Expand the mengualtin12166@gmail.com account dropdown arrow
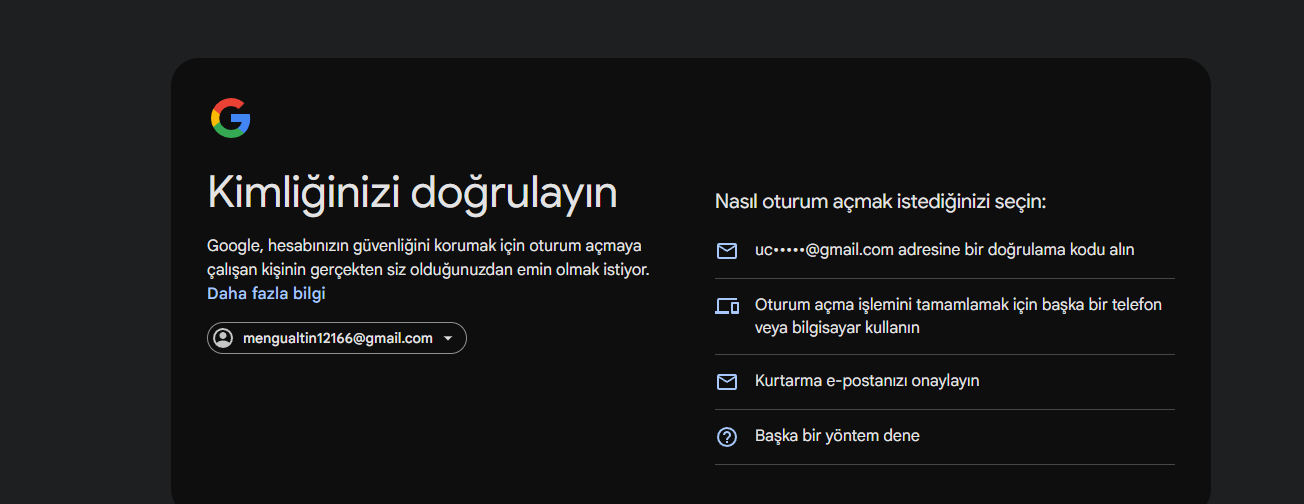 pyautogui.click(x=448, y=339)
